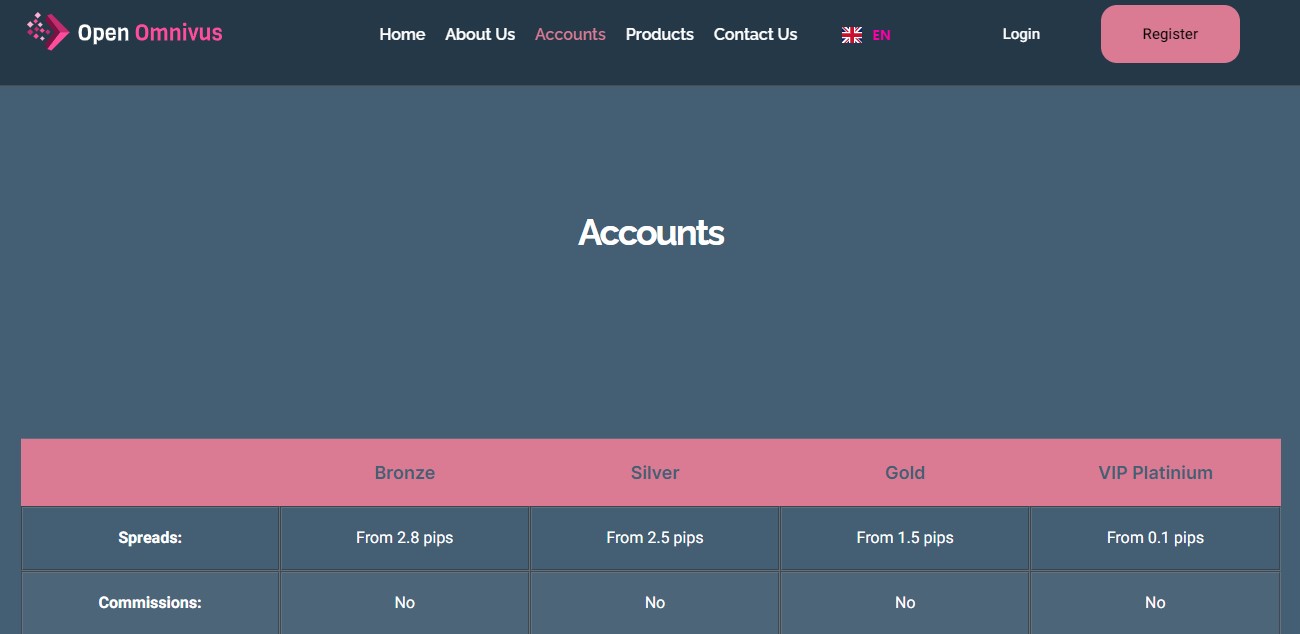Go to the Home page
This screenshot has height=634, width=1300.
click(402, 34)
